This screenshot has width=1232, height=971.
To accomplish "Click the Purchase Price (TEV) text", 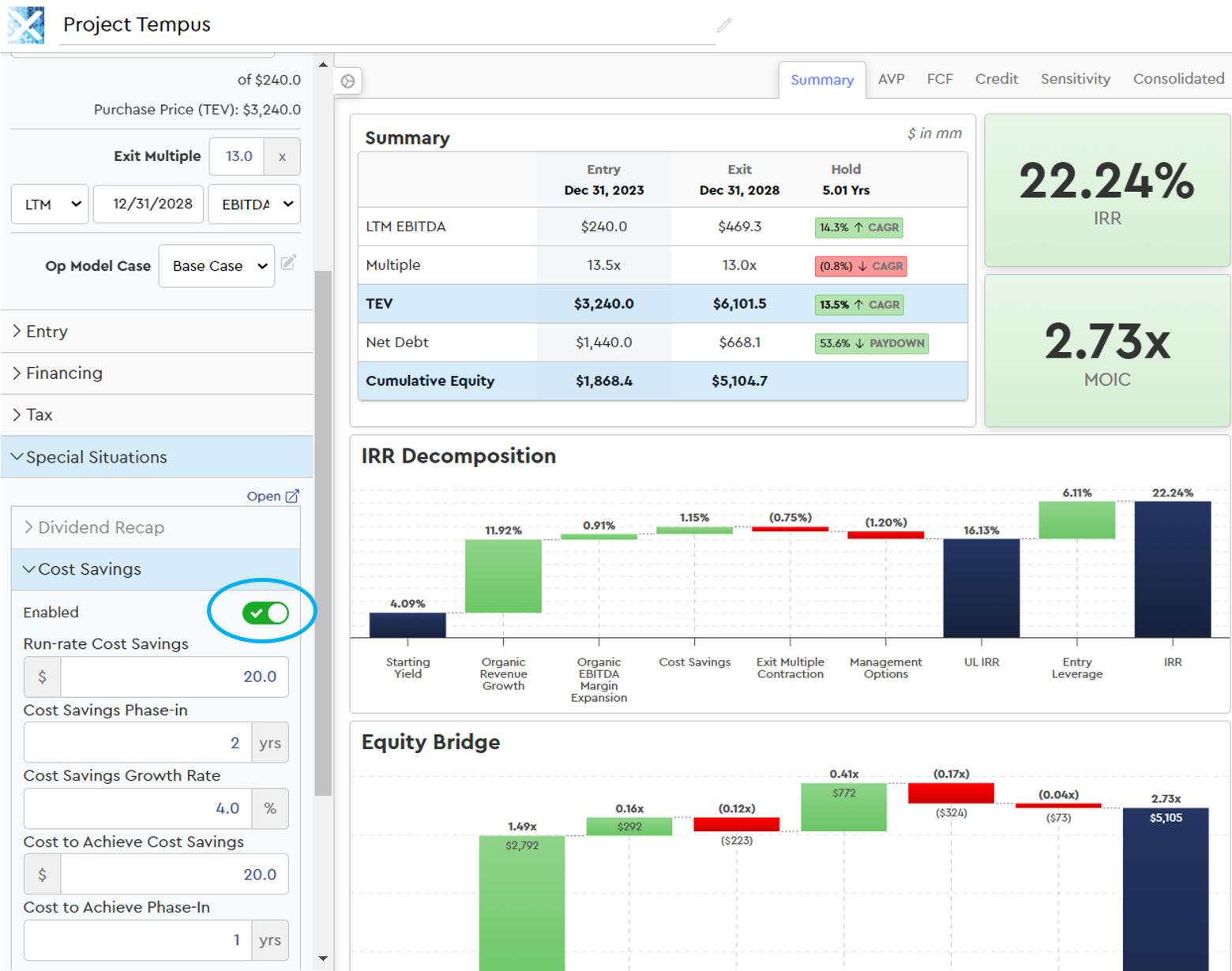I will tap(197, 110).
